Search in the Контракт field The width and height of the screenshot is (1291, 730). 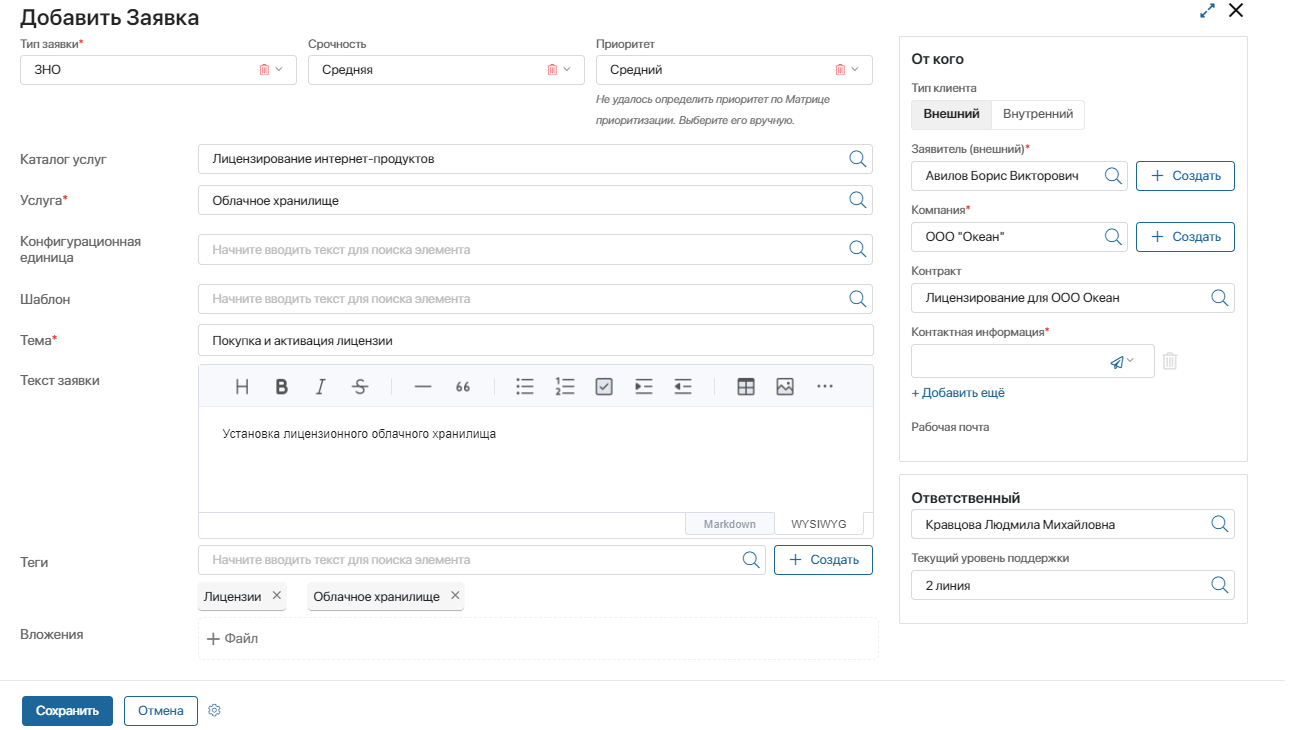click(1219, 298)
